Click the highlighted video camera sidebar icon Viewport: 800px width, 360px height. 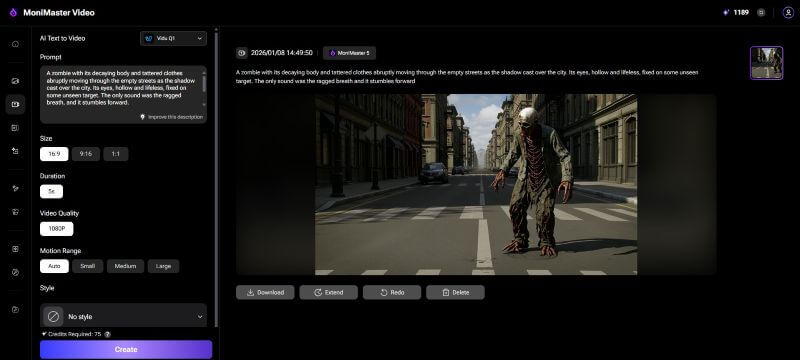click(x=15, y=105)
